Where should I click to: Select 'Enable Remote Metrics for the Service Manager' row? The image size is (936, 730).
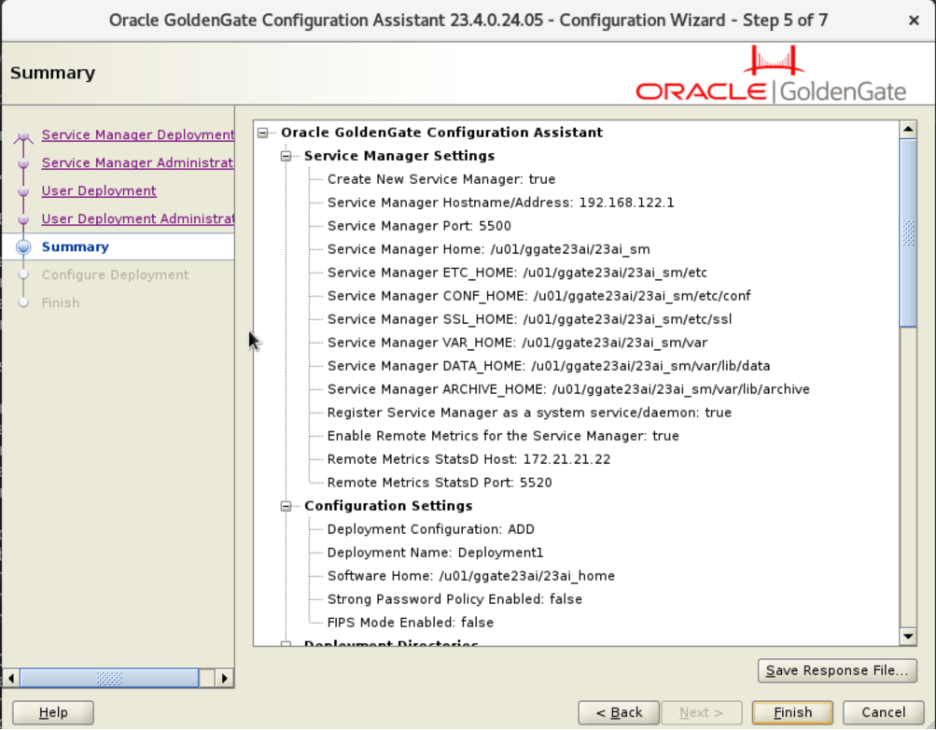[503, 436]
